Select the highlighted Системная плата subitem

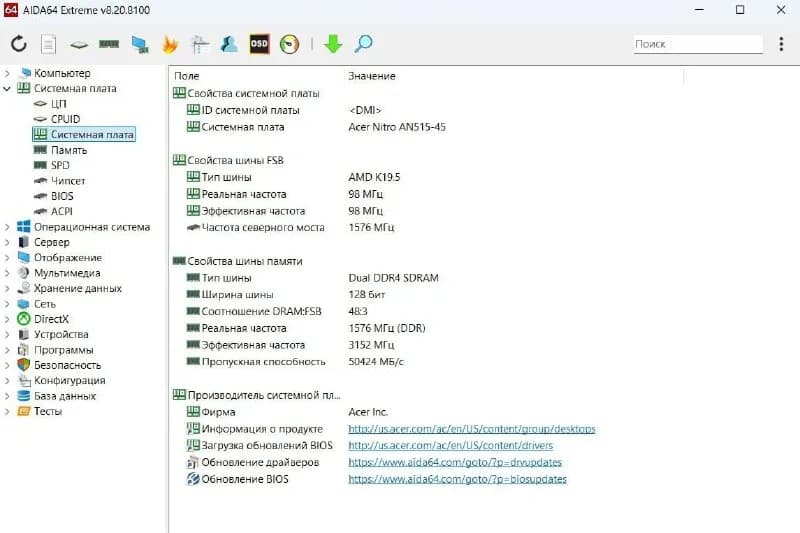click(x=84, y=135)
